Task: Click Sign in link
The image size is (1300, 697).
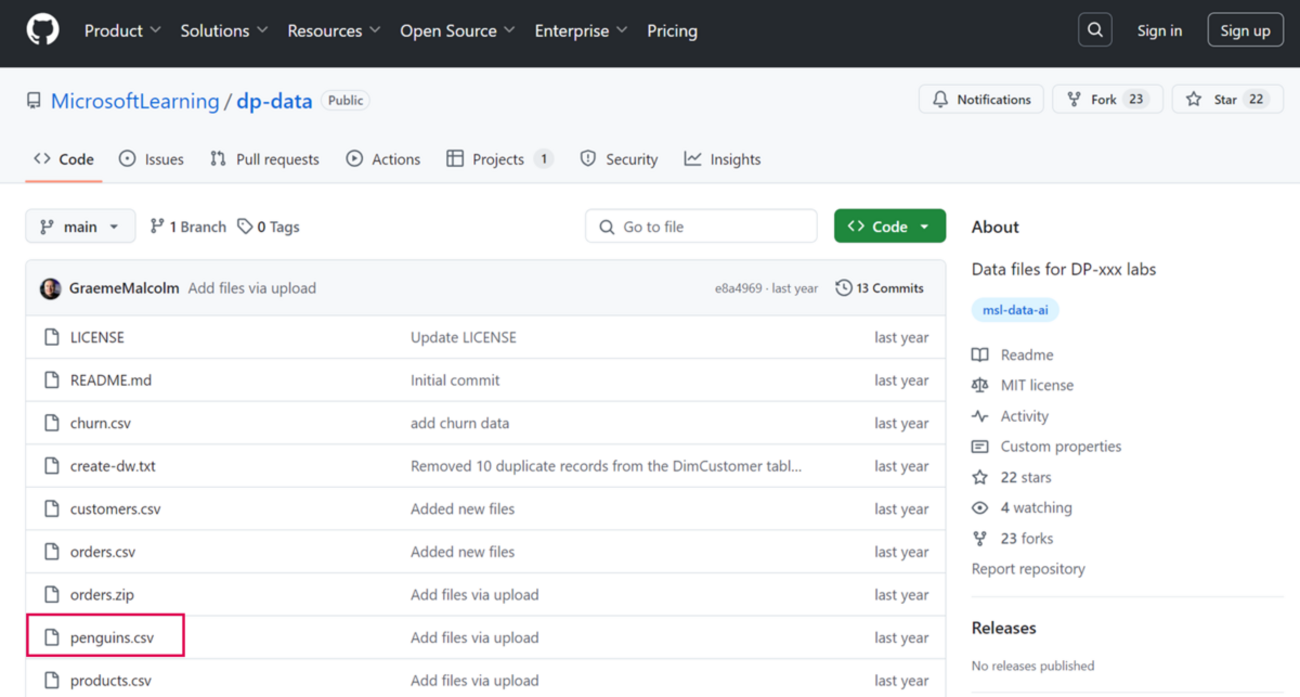Action: pyautogui.click(x=1159, y=31)
